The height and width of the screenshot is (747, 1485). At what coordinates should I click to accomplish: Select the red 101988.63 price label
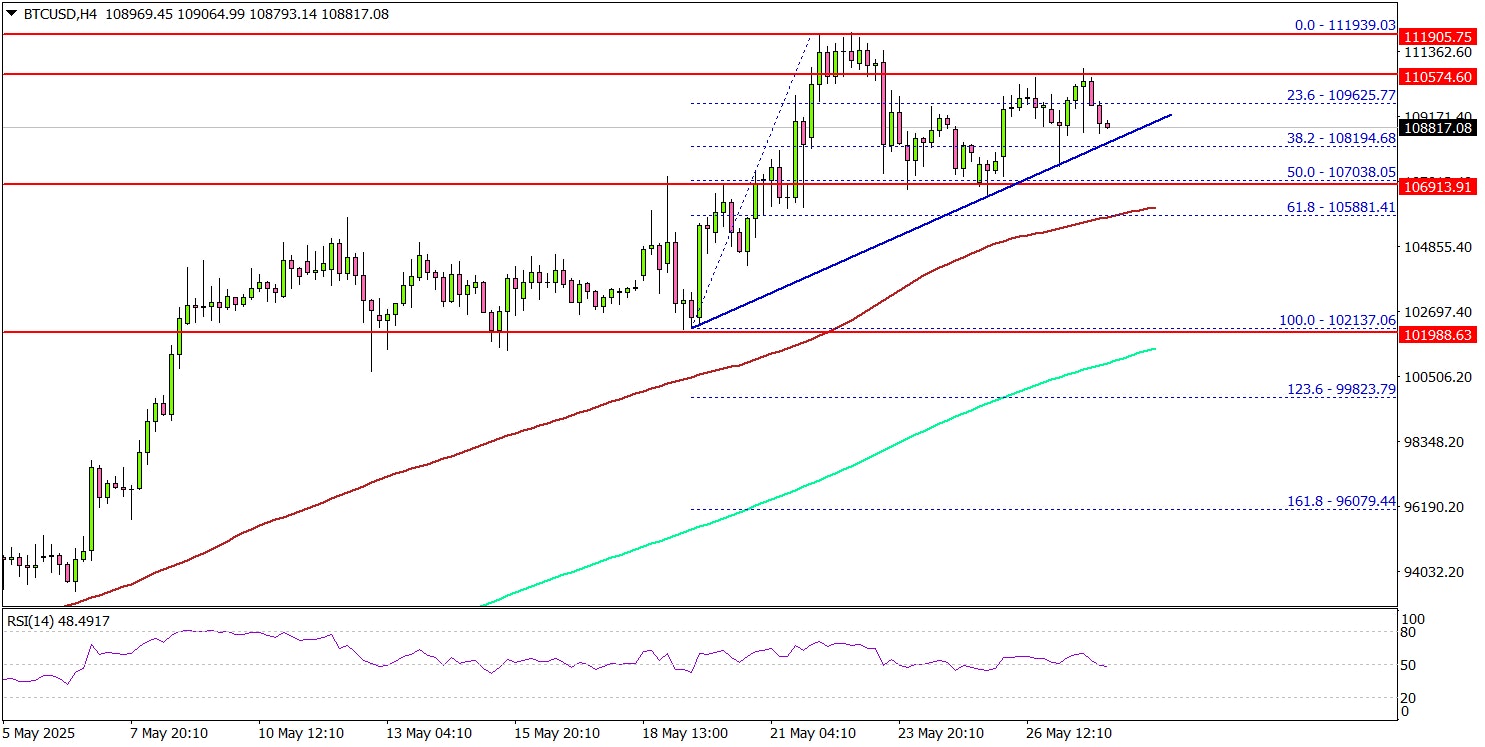[x=1439, y=335]
